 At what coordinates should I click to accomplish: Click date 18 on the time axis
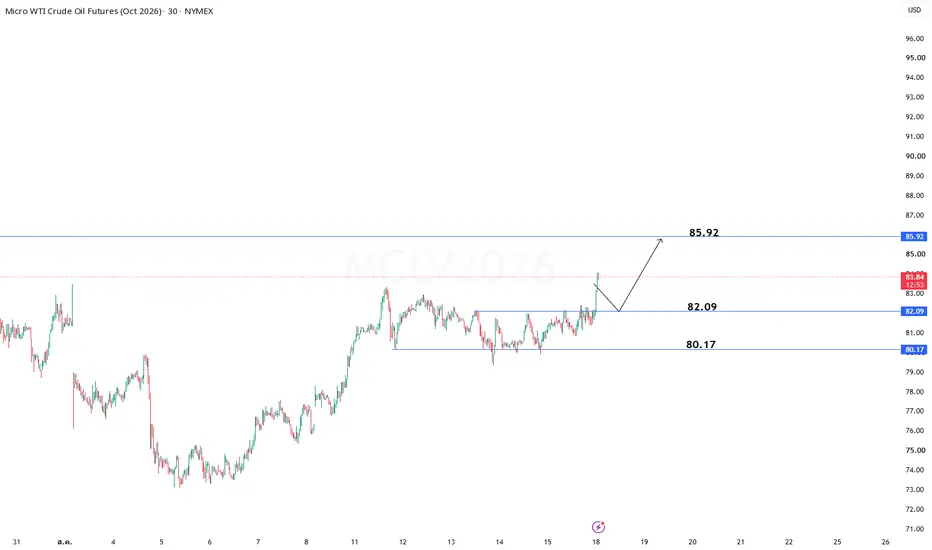pyautogui.click(x=596, y=542)
